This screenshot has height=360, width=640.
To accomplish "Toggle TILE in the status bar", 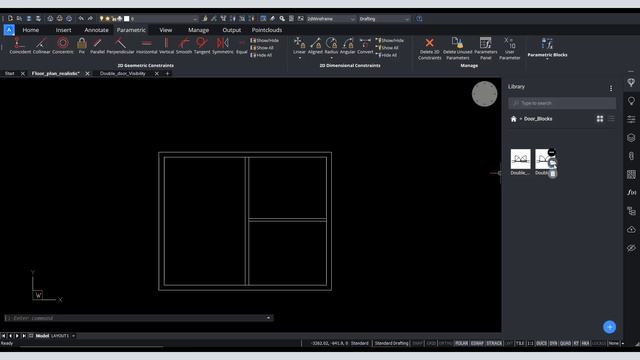I will pos(520,343).
